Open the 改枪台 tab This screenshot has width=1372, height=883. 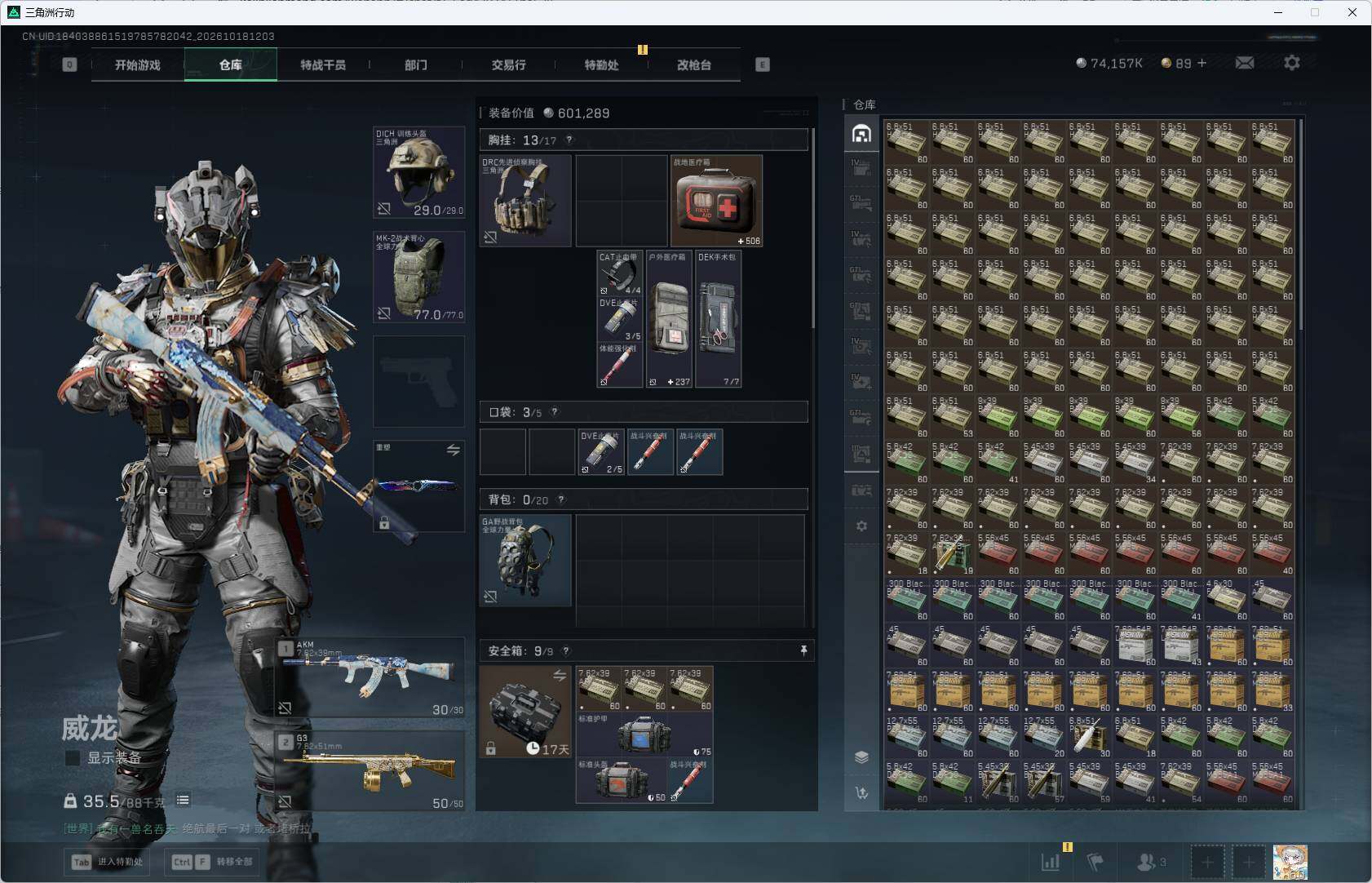[694, 64]
